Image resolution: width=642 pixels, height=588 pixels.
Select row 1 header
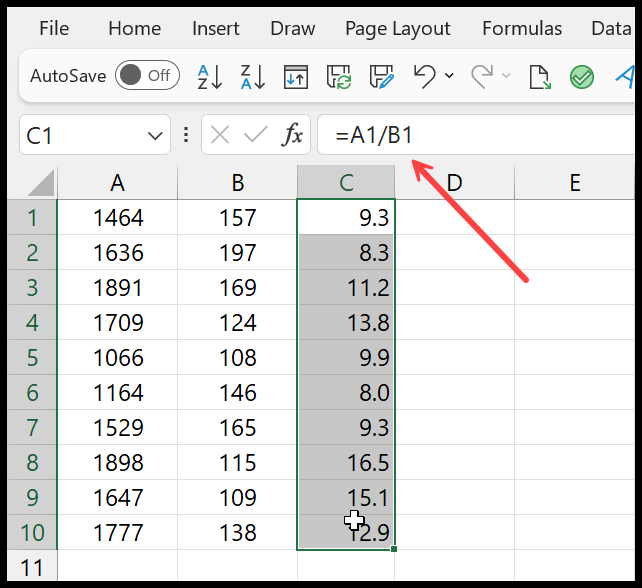coord(32,217)
